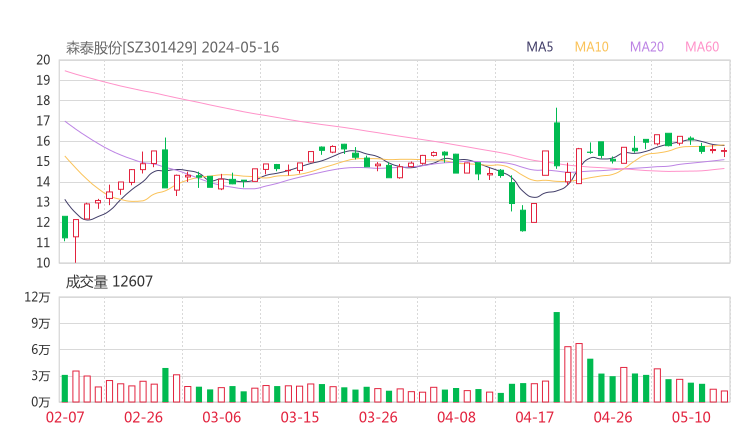
Task: Click the 3万 volume axis label
Action: tap(41, 376)
